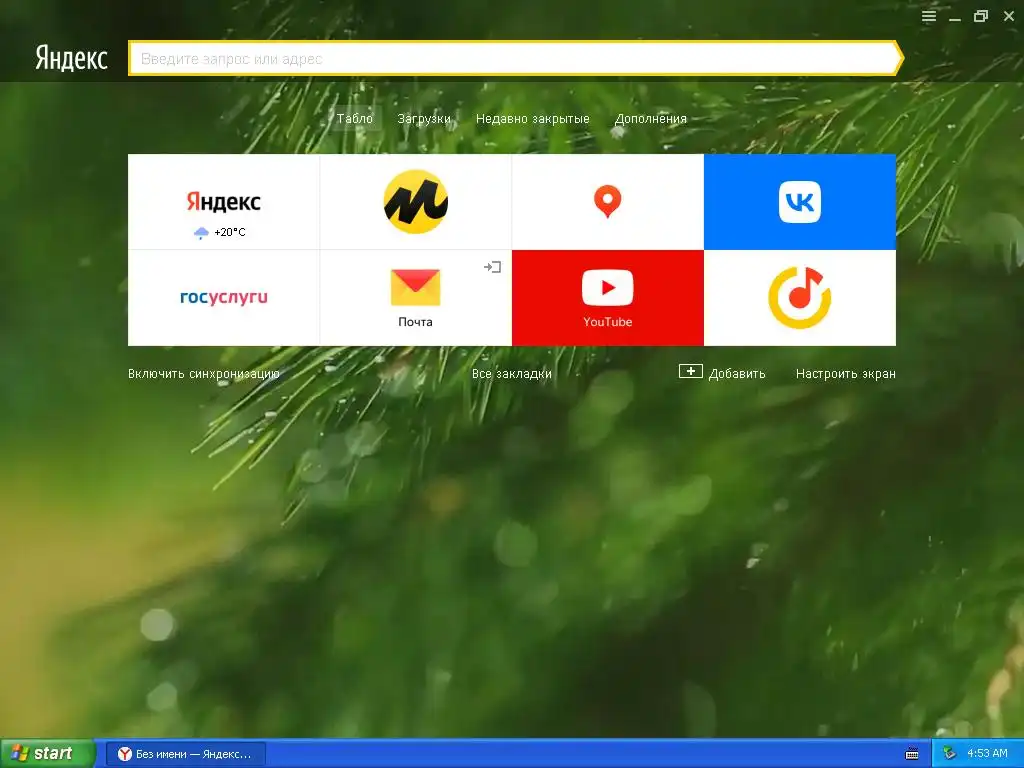Open the Yandex Maps pin tile
Screen dimensions: 1024x768
607,202
